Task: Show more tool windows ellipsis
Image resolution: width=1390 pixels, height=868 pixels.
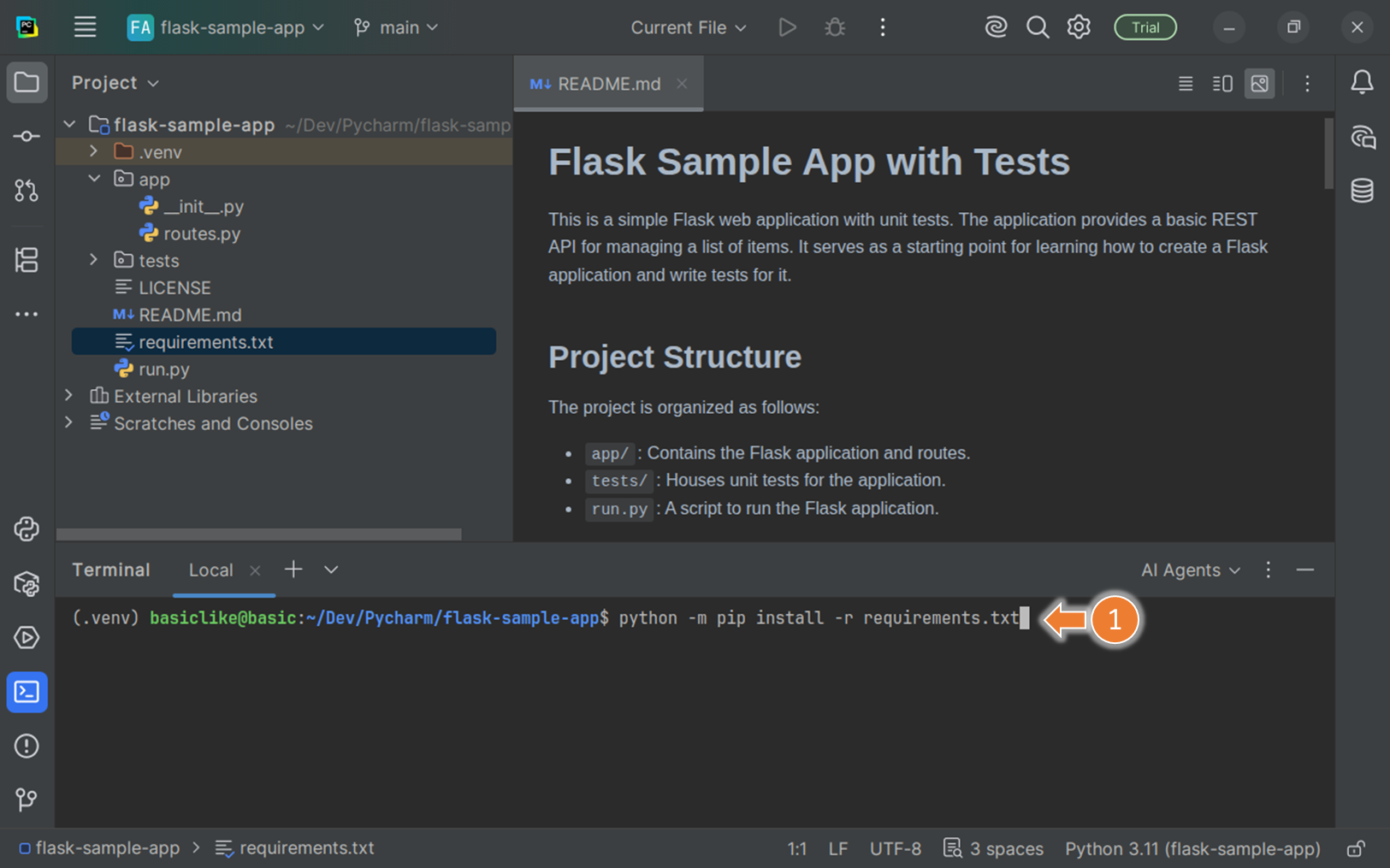Action: click(x=27, y=315)
